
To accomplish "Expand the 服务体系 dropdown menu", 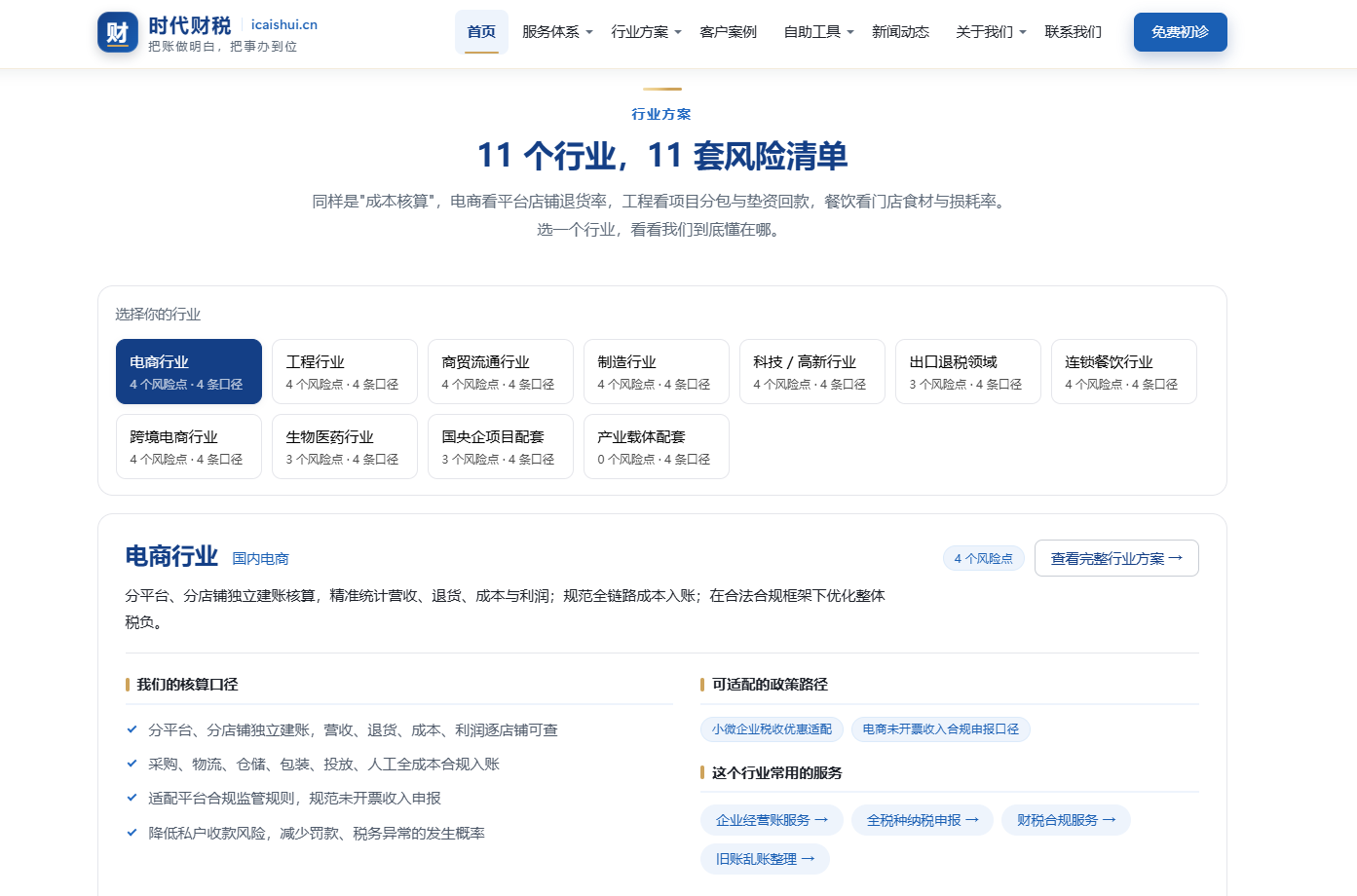I will [557, 32].
